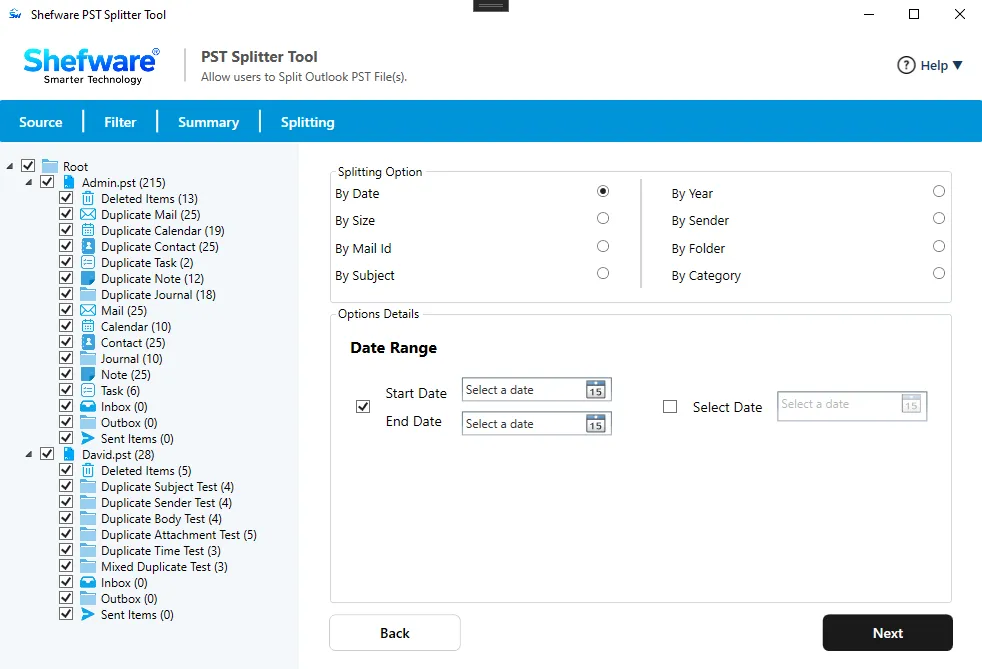Collapse the David.pst tree node

pos(29,454)
